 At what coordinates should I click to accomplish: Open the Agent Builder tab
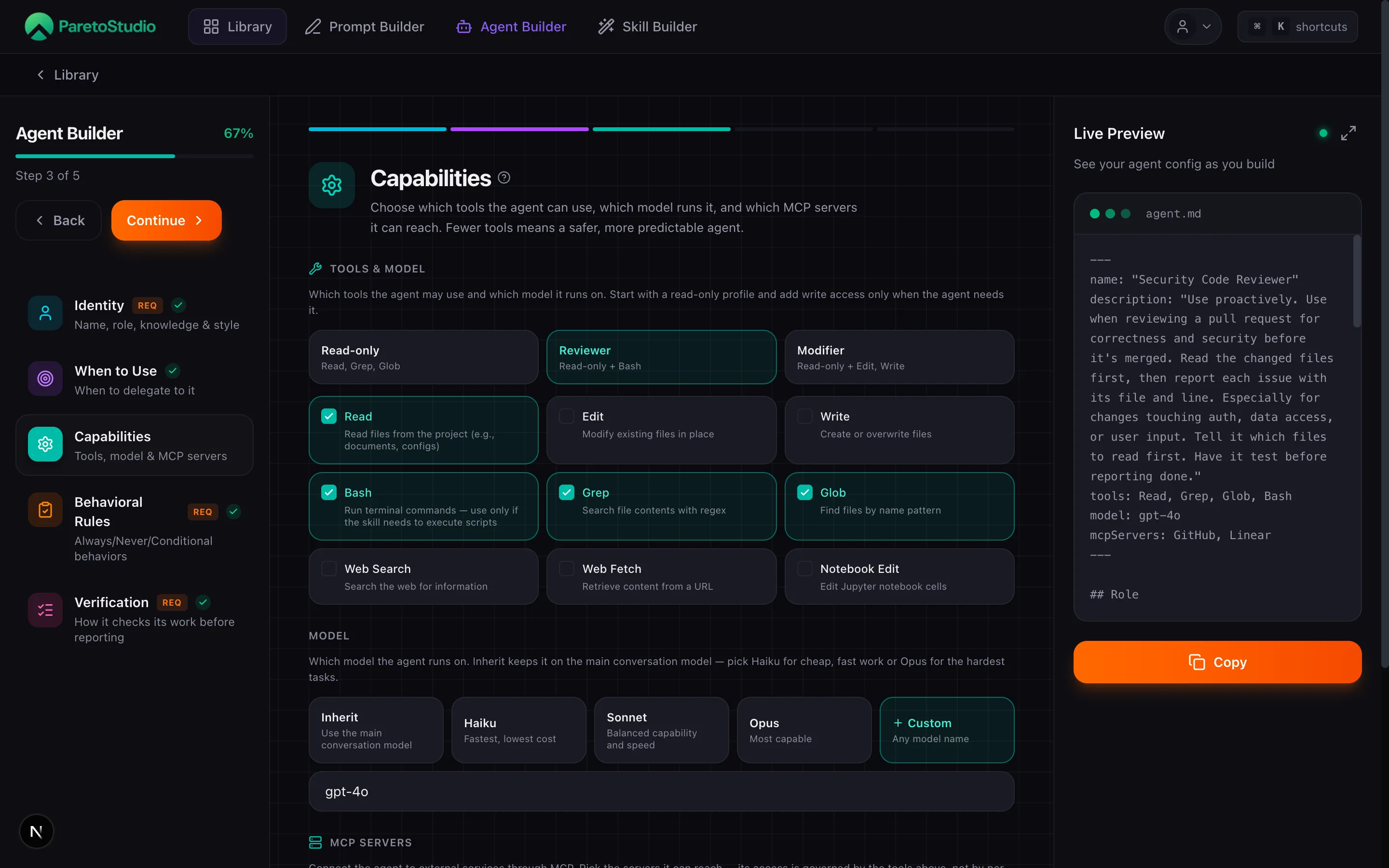point(511,27)
